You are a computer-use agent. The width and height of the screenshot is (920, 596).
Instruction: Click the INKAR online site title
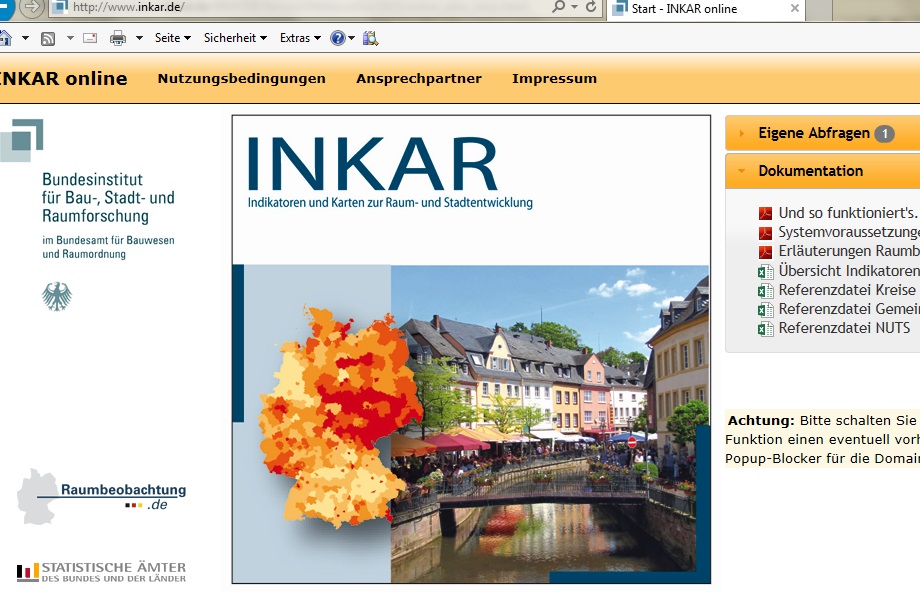63,79
